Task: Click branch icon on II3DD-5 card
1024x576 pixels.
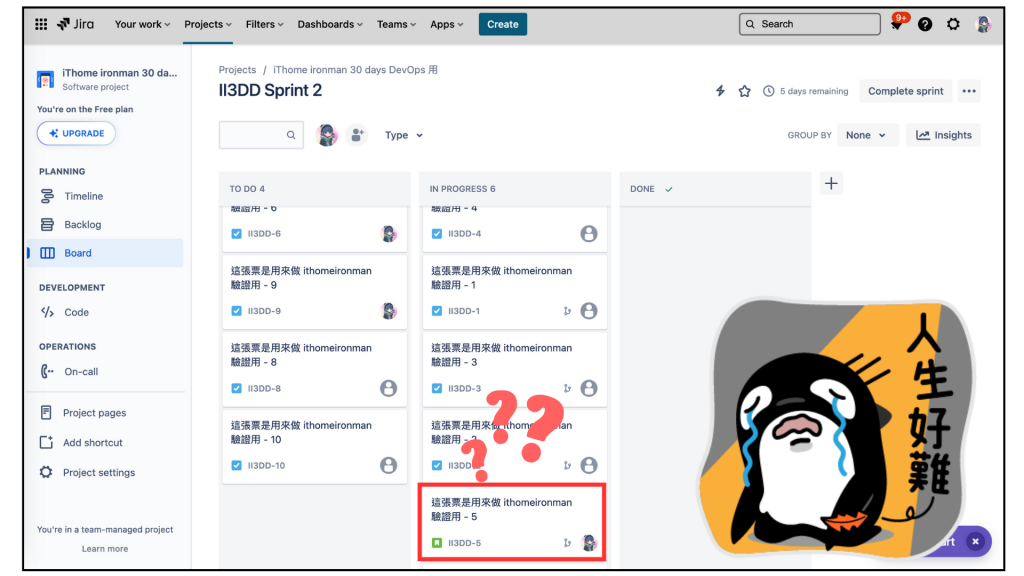Action: point(568,543)
